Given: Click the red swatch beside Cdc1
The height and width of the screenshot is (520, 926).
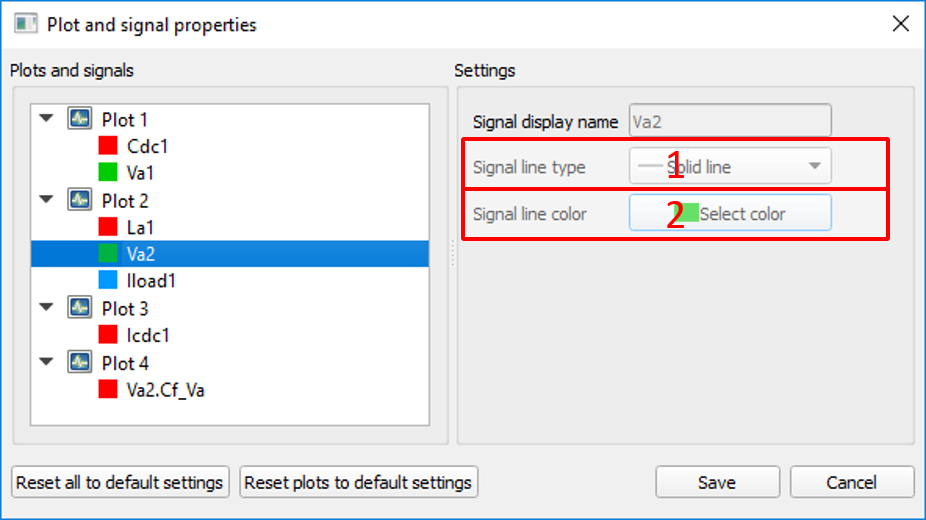Looking at the screenshot, I should (108, 146).
